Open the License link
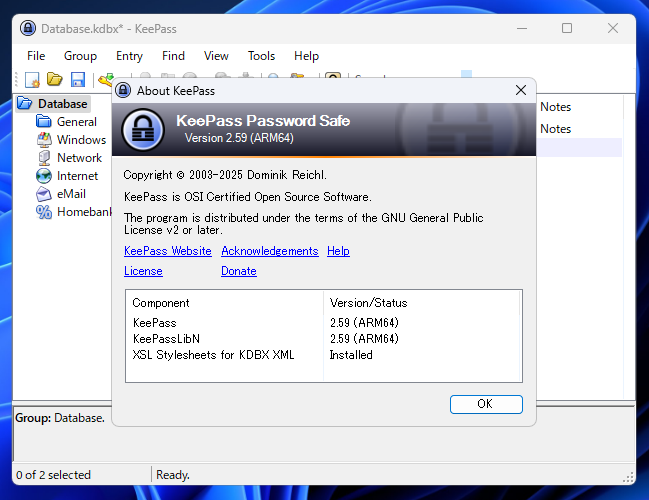Image resolution: width=649 pixels, height=500 pixels. pyautogui.click(x=143, y=271)
